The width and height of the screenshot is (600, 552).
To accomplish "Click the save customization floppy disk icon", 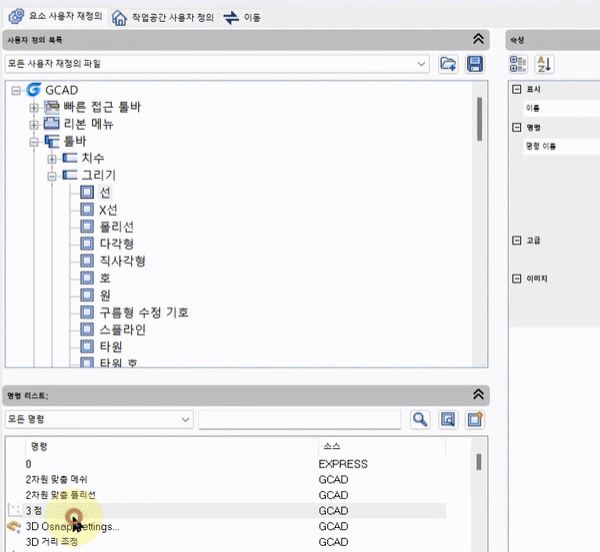I will (475, 64).
